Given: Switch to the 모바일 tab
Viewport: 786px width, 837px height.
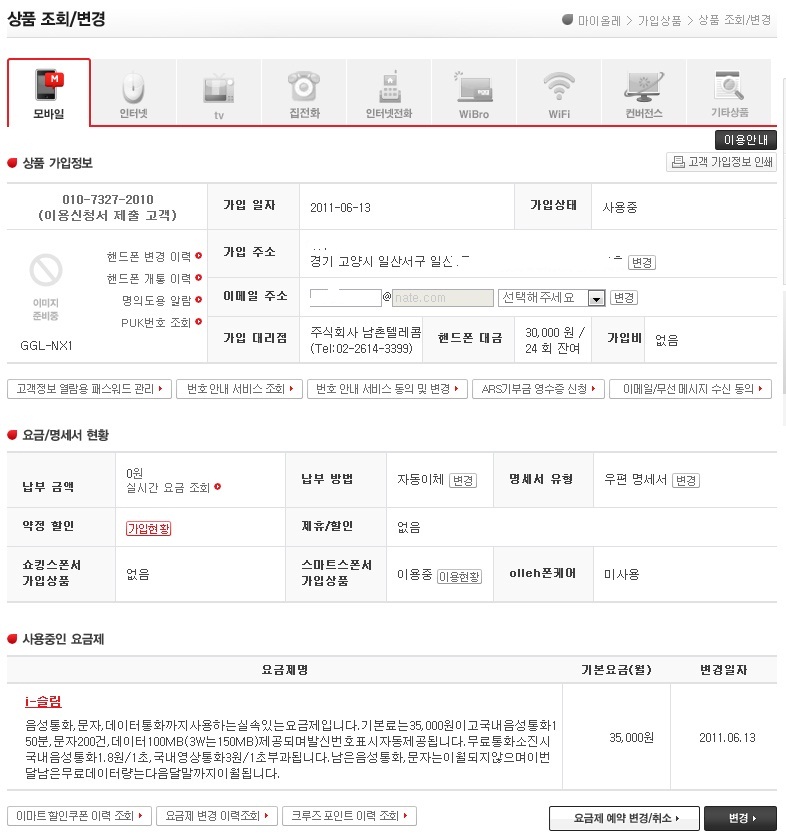Looking at the screenshot, I should [x=49, y=92].
